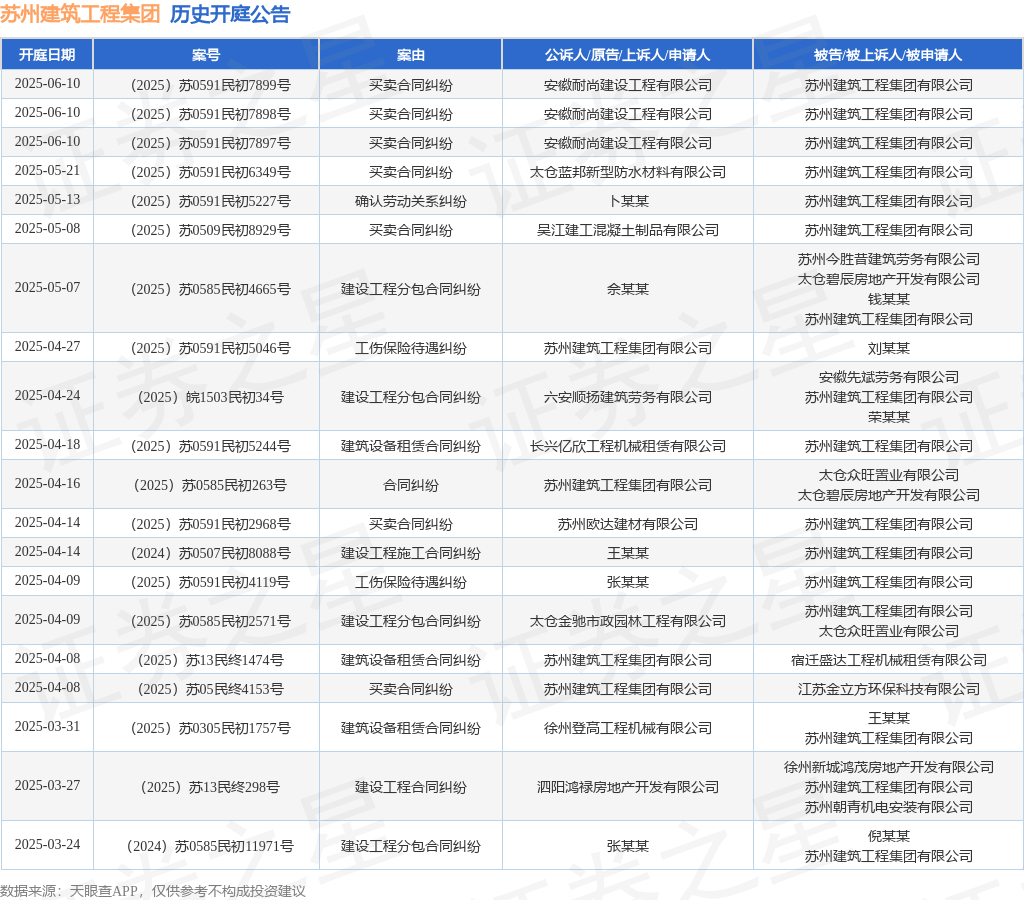Click case number (2025)苏13民终298号
The height and width of the screenshot is (900, 1024).
pyautogui.click(x=210, y=787)
